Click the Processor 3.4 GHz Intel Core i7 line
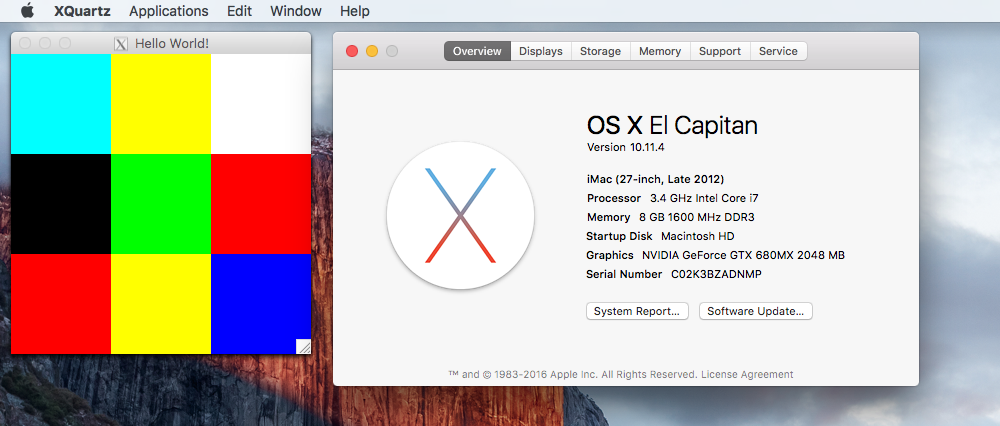Screen dimensions: 1000x426 pos(673,198)
